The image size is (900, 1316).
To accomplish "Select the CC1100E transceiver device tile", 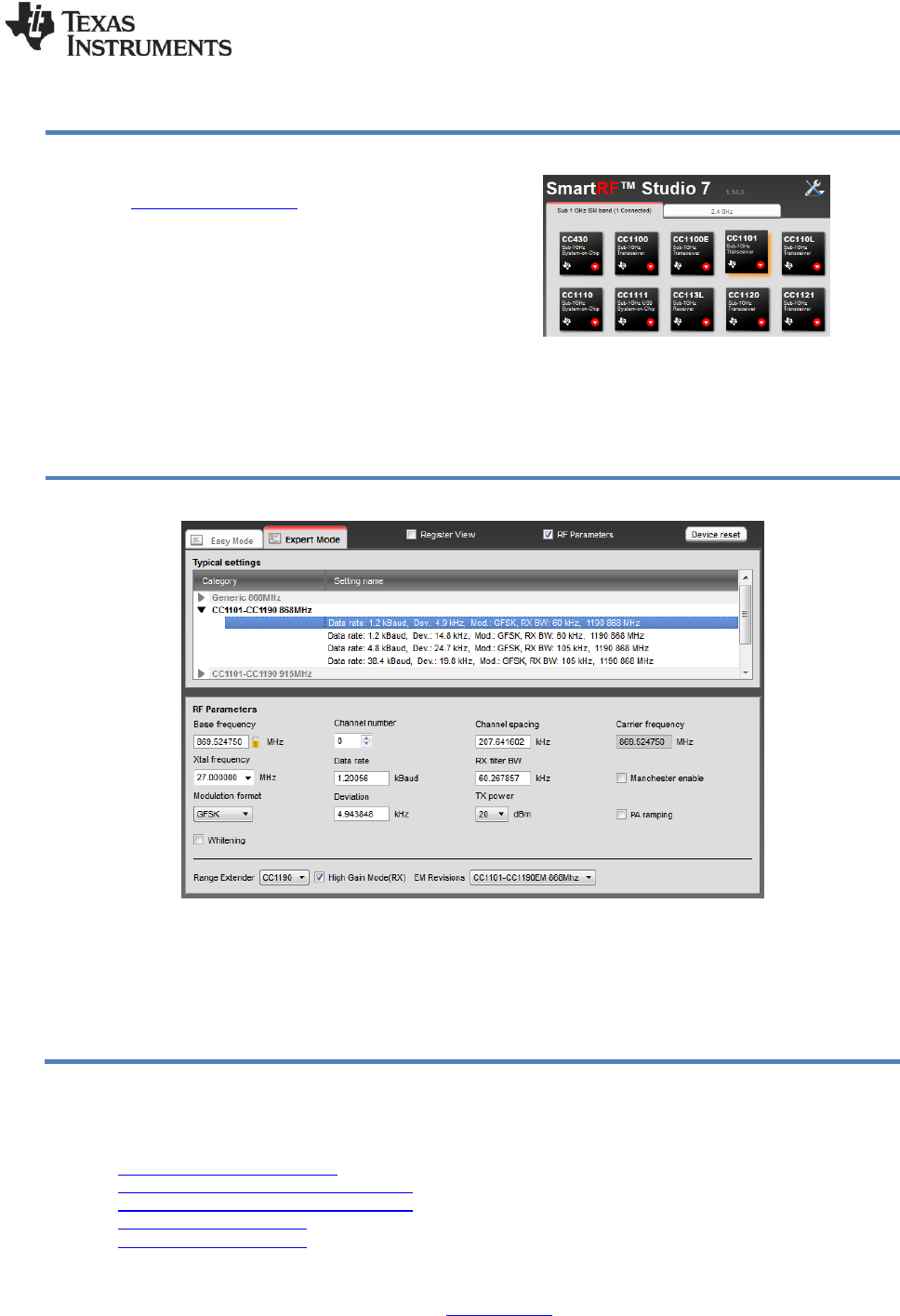I will pyautogui.click(x=693, y=254).
